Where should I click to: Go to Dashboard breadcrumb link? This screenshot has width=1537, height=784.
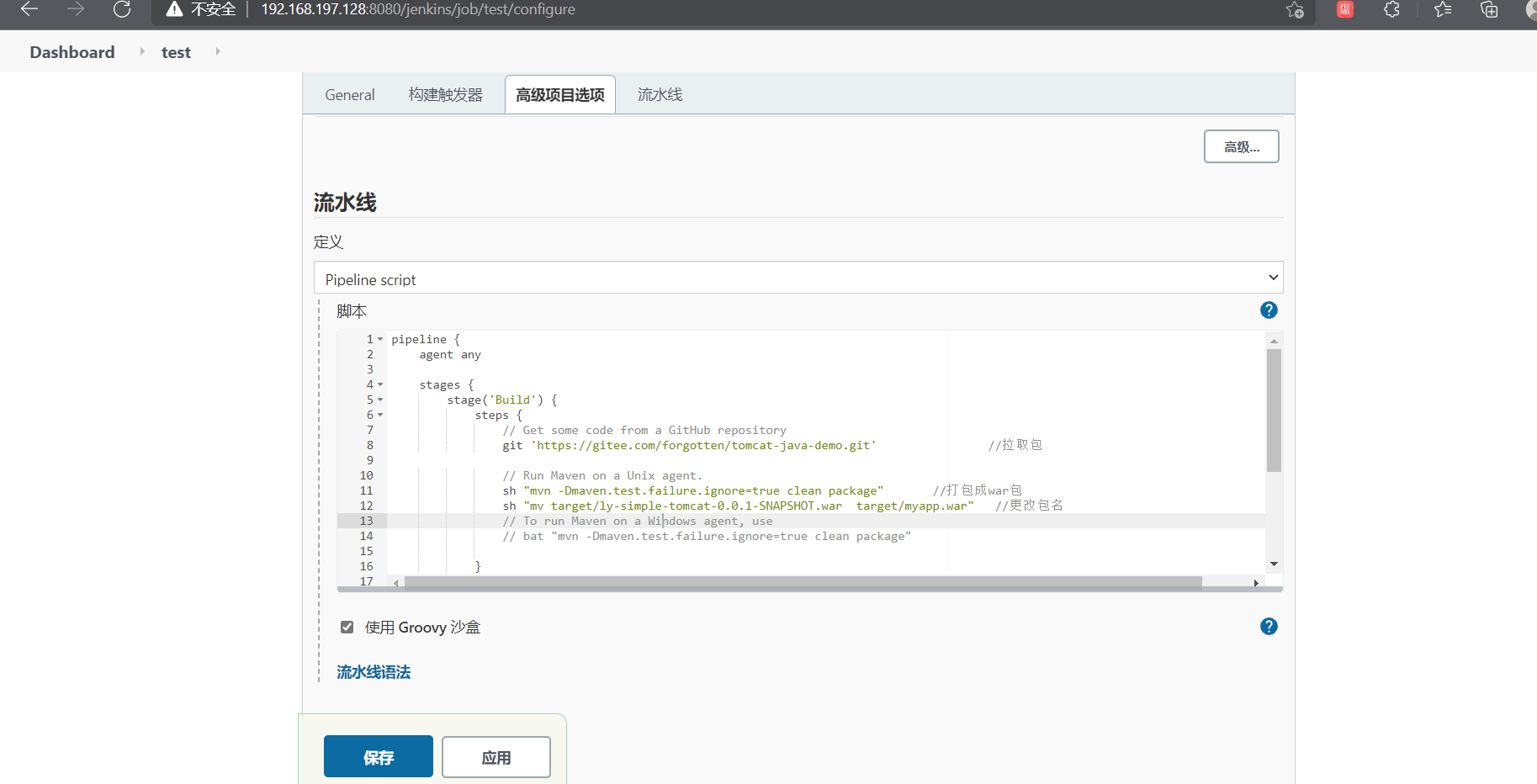(72, 52)
